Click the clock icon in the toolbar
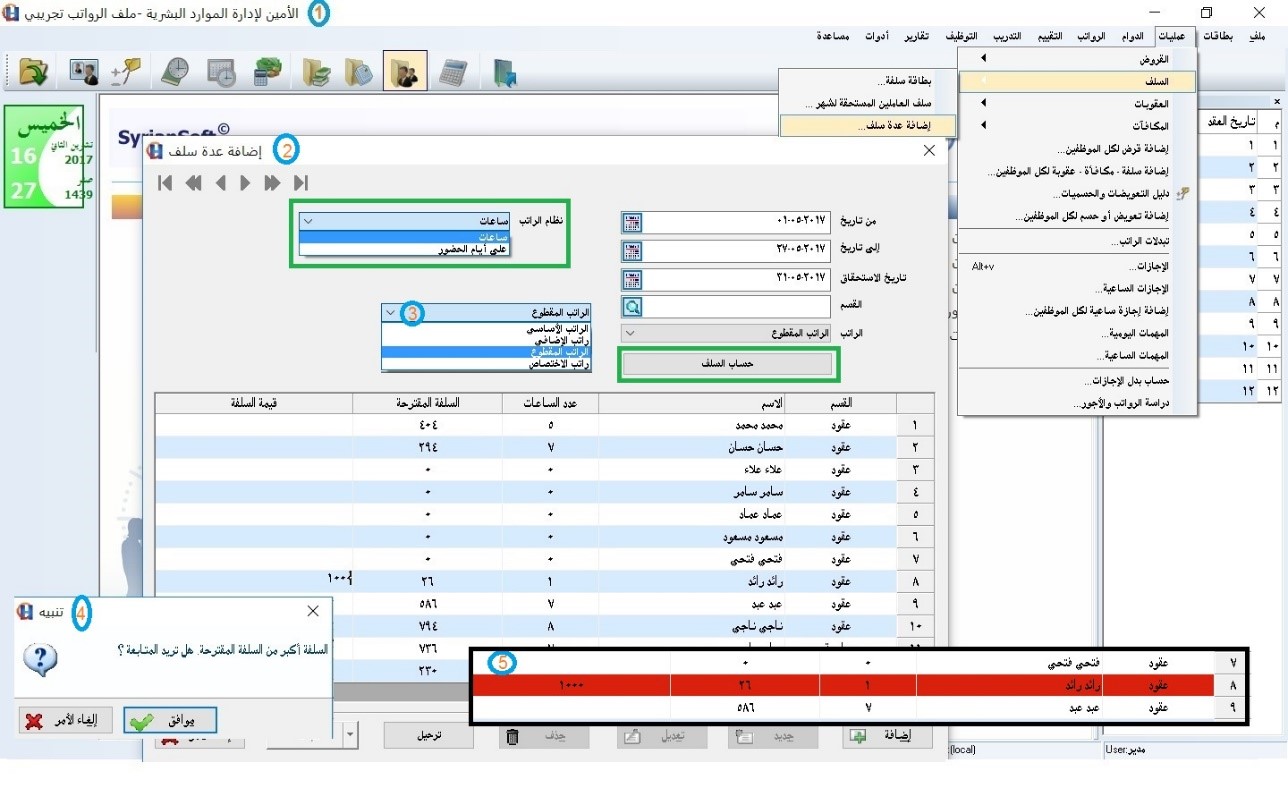The width and height of the screenshot is (1288, 805). point(175,72)
